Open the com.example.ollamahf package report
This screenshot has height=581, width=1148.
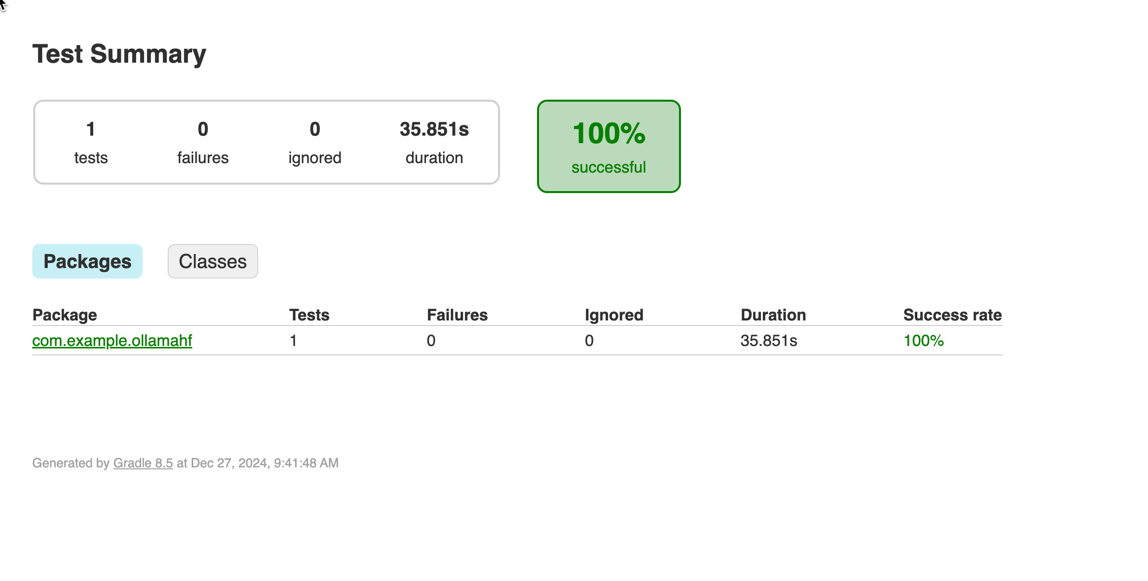(112, 340)
